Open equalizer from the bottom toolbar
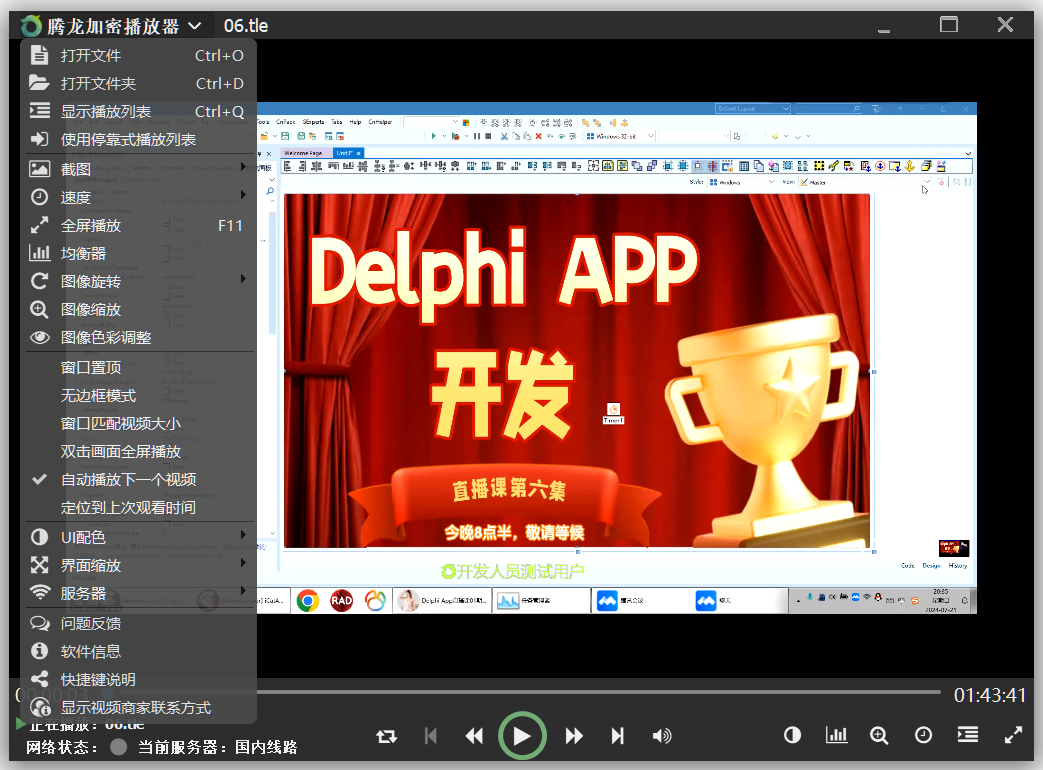 click(836, 735)
